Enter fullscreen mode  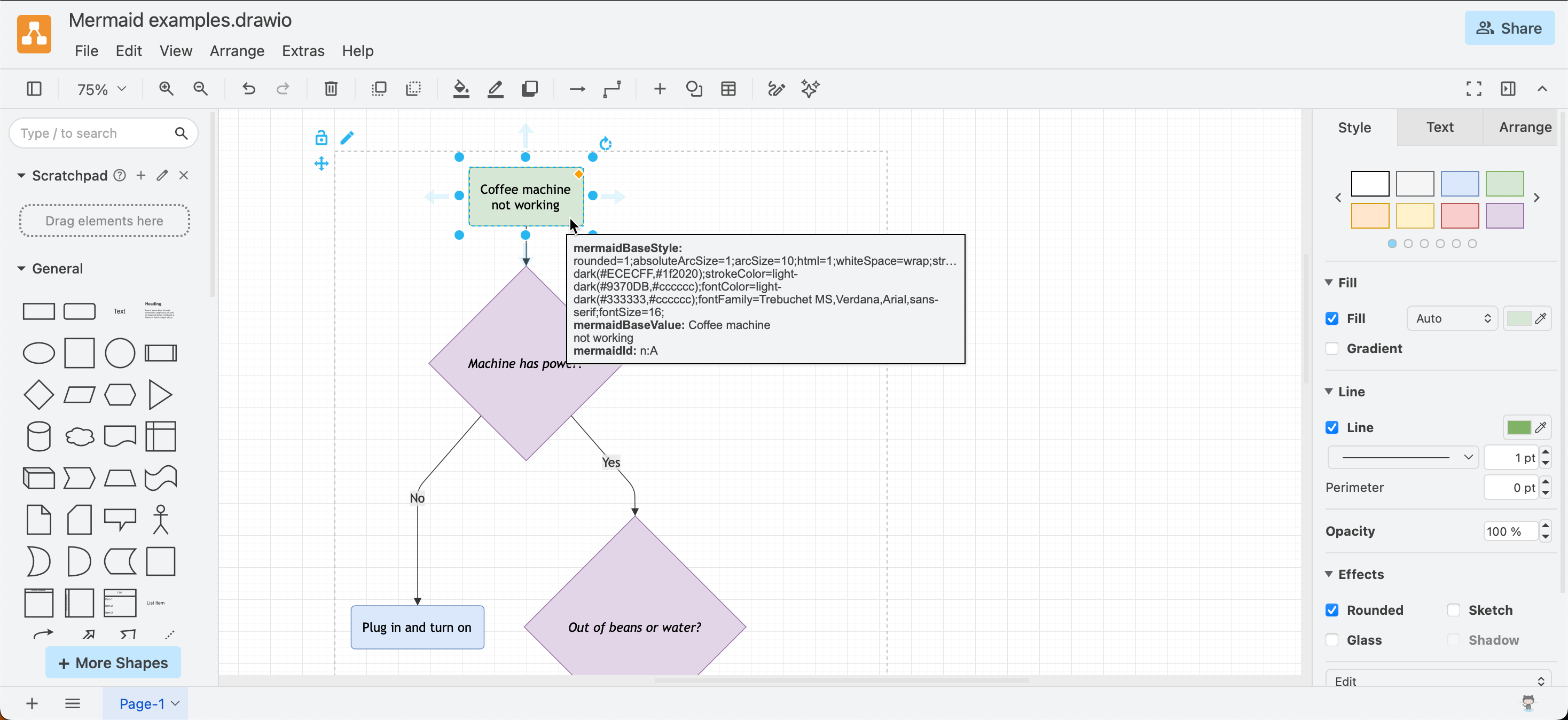(1473, 89)
